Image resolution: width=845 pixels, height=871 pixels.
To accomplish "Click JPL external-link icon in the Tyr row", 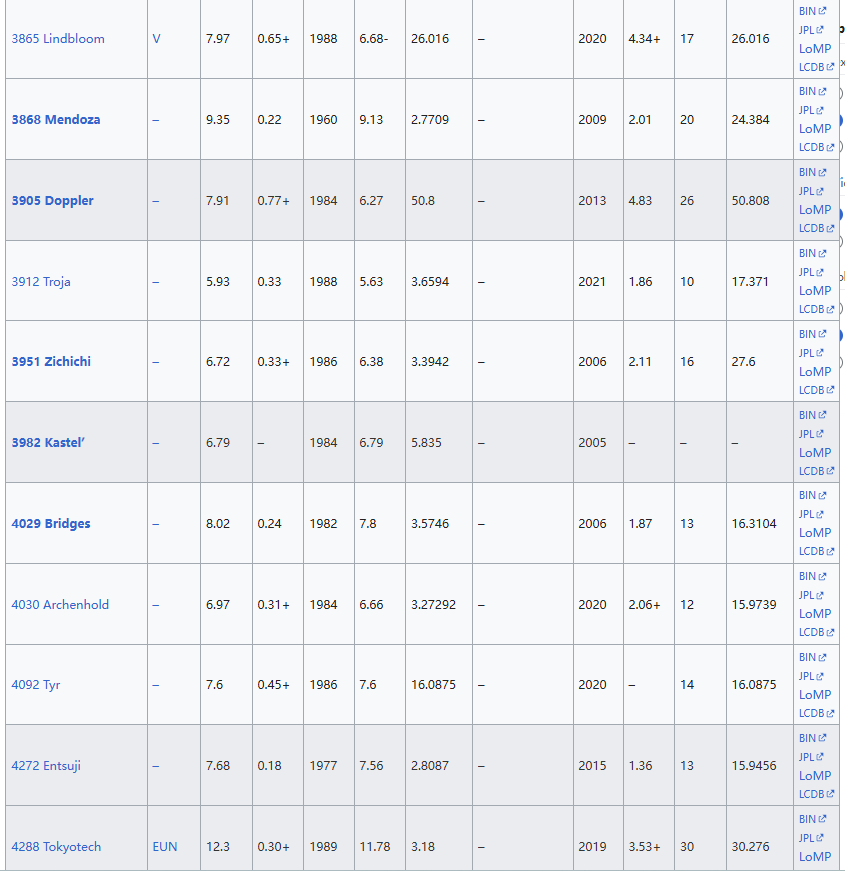I will [821, 677].
